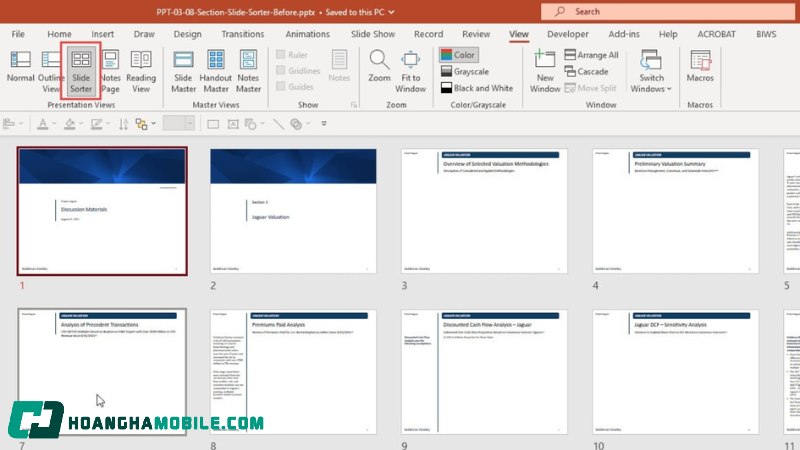Expand the font color dropdown arrow
Screen dimensions: 800x450
coord(54,123)
